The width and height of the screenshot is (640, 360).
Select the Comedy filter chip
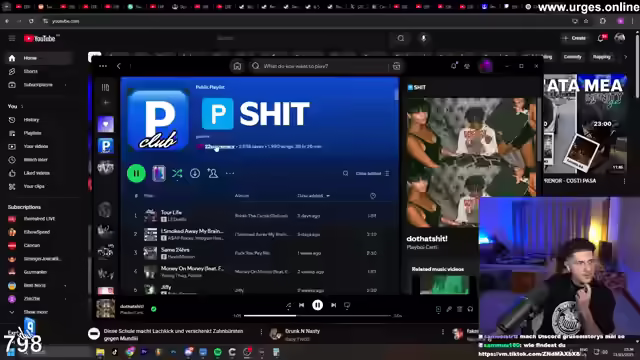click(572, 57)
